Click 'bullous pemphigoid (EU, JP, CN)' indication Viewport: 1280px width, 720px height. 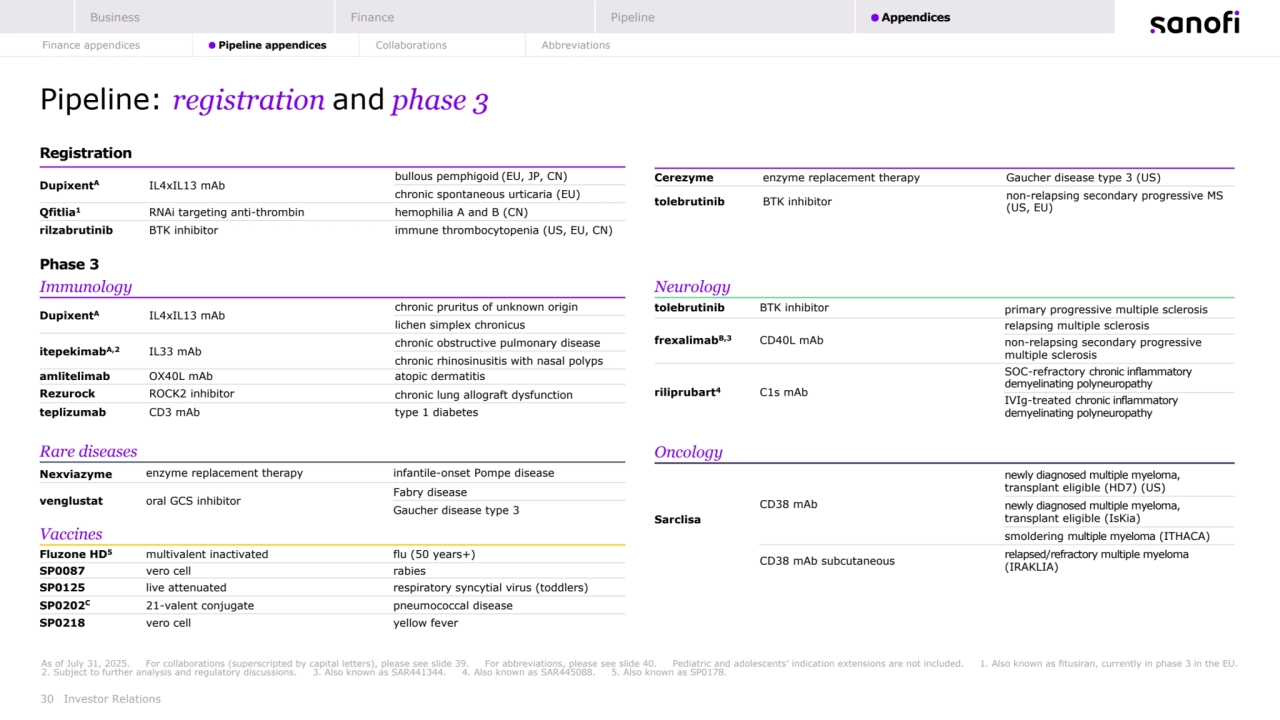pos(481,176)
